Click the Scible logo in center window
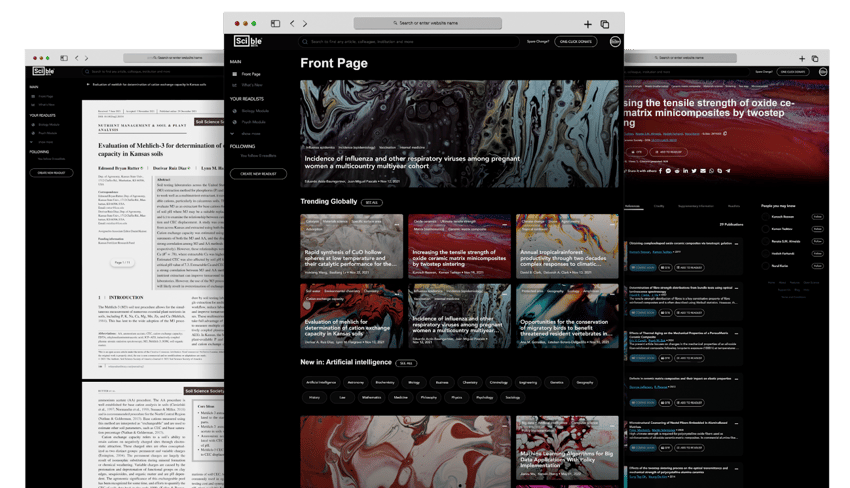The image size is (850, 488). 247,41
